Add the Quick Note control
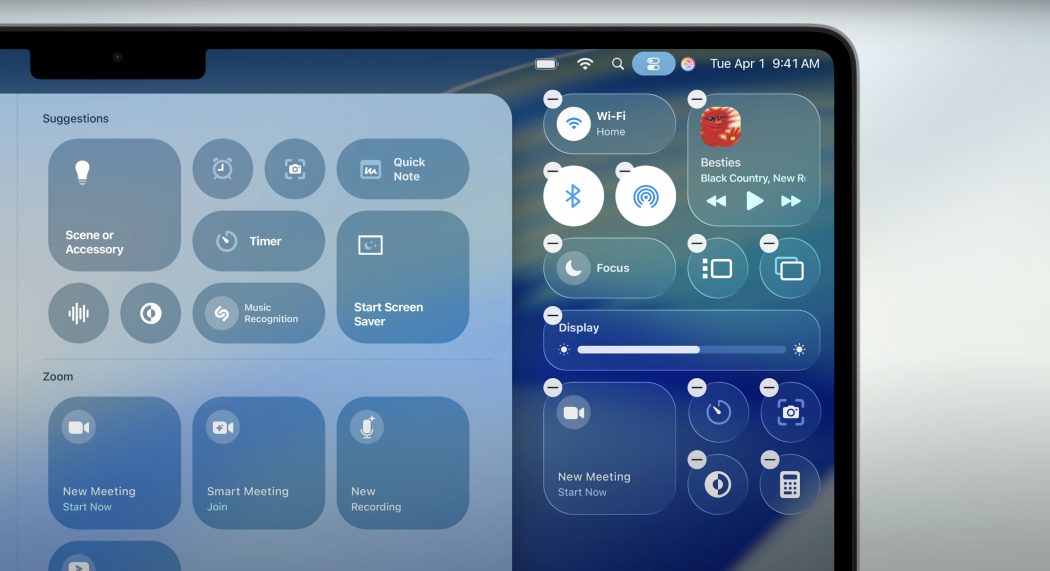1050x571 pixels. tap(402, 169)
